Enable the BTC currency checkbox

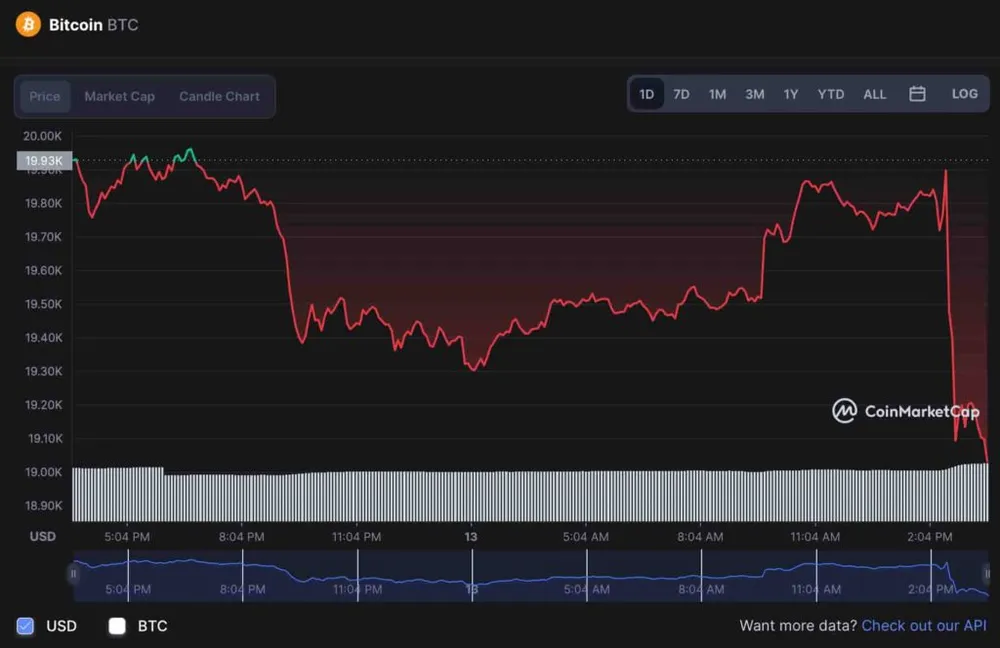click(117, 626)
